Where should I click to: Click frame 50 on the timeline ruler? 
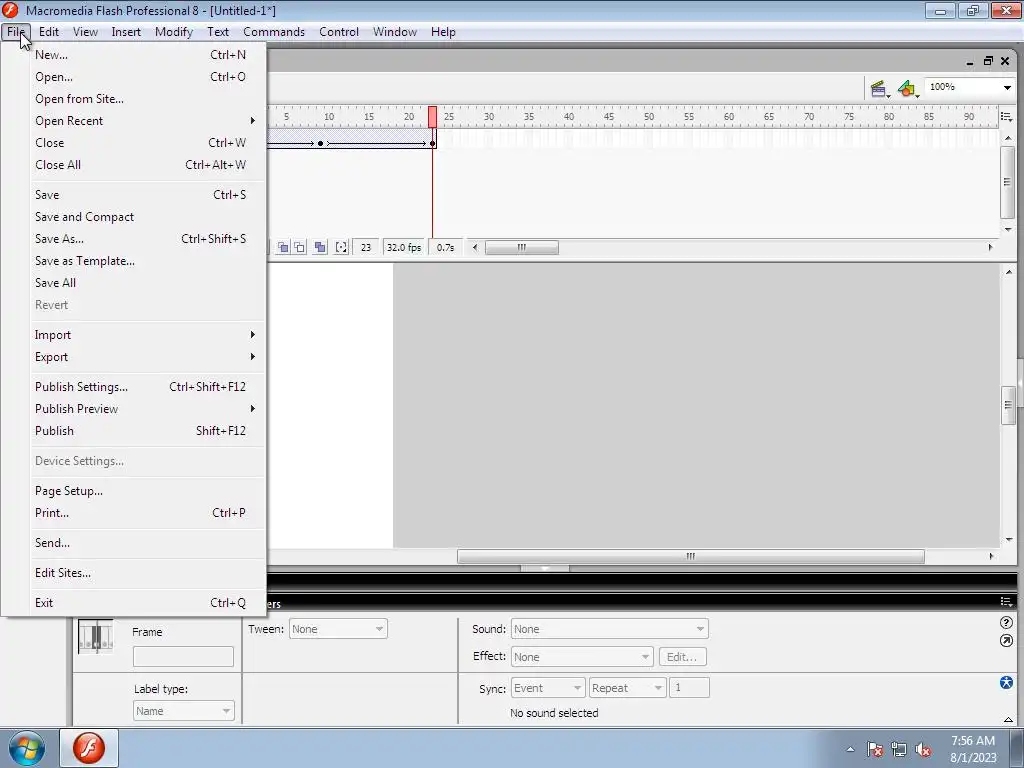[x=648, y=117]
